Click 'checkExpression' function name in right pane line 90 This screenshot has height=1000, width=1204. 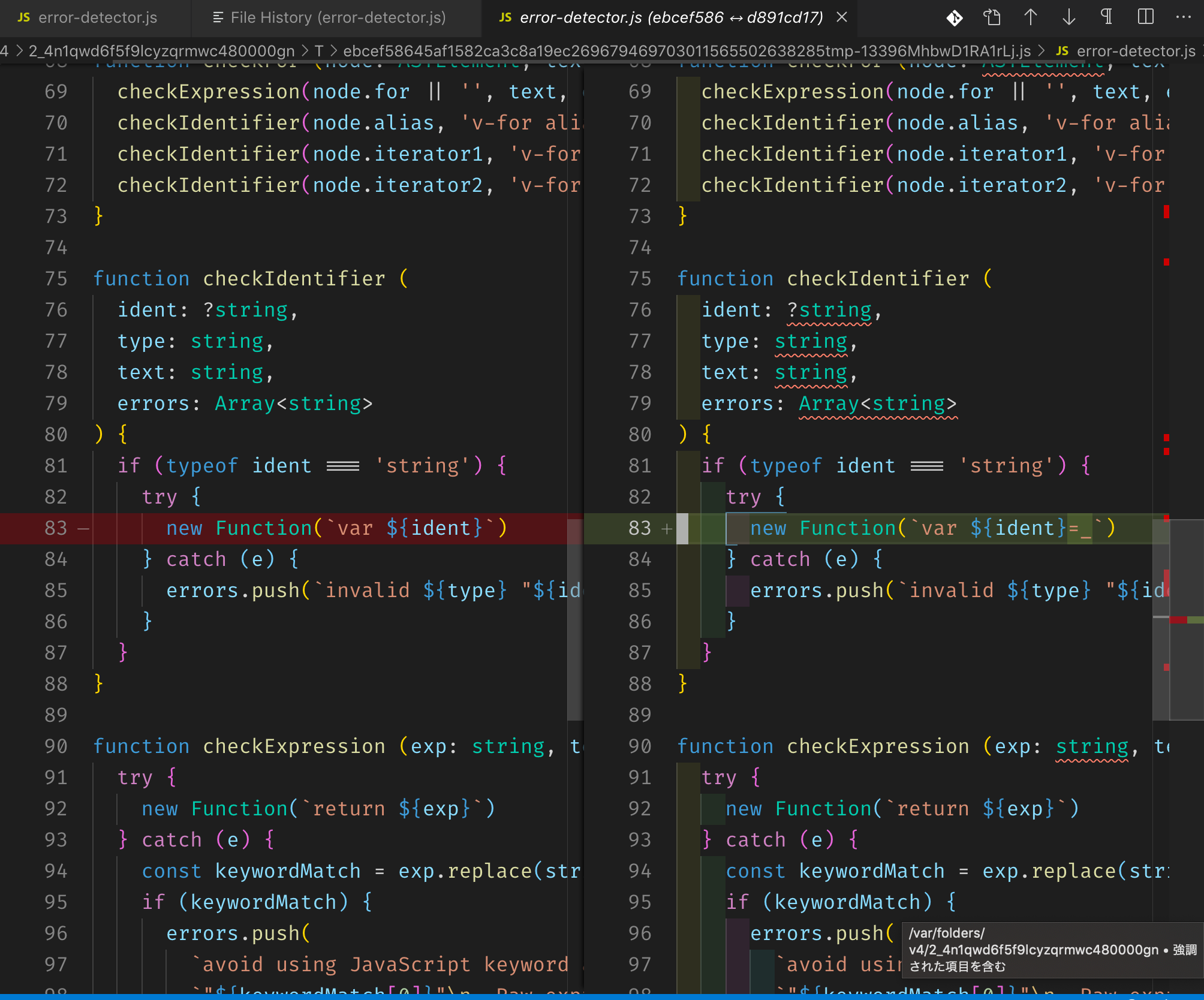pos(878,746)
